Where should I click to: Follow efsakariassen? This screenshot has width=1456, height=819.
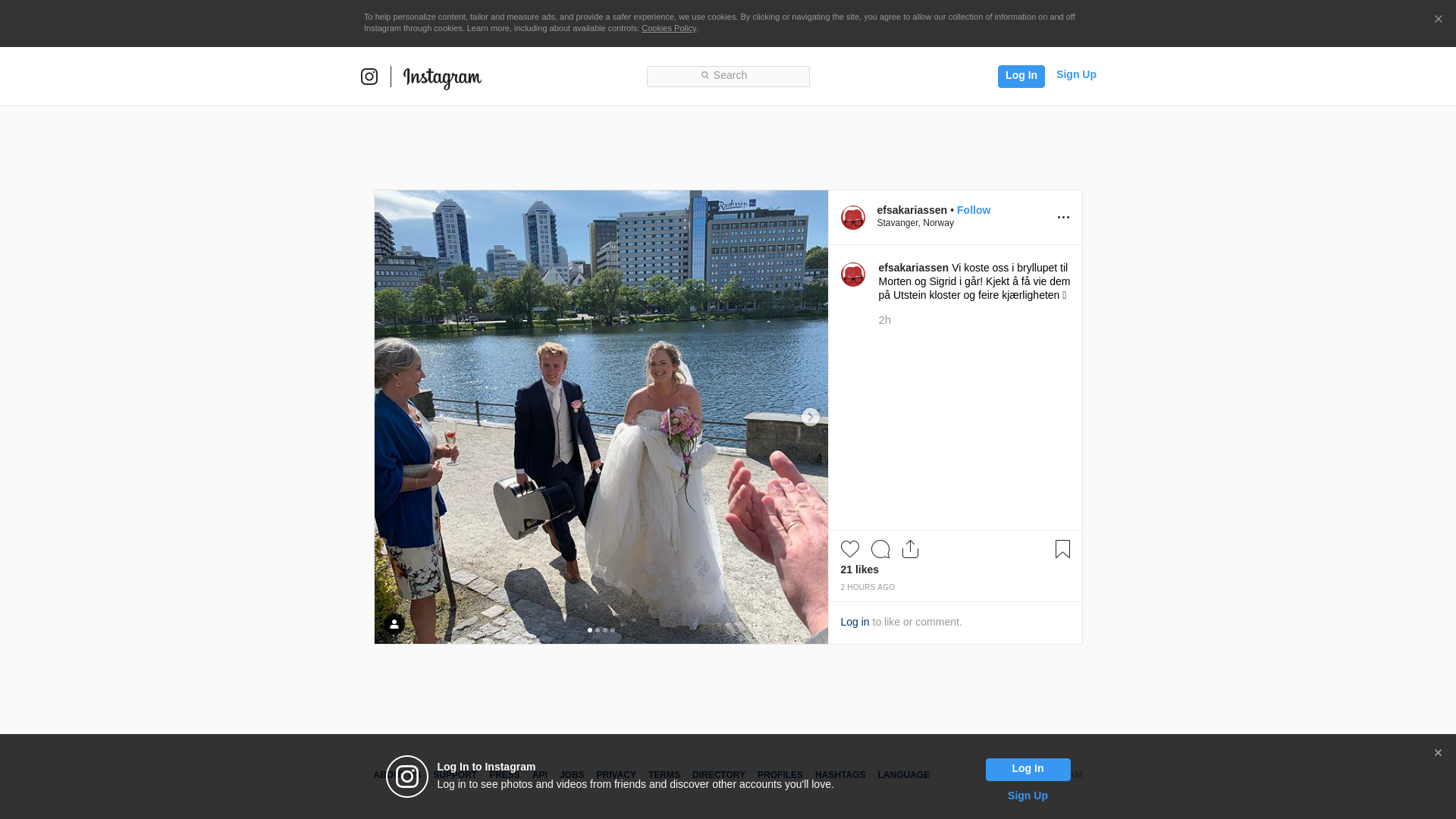pyautogui.click(x=974, y=210)
